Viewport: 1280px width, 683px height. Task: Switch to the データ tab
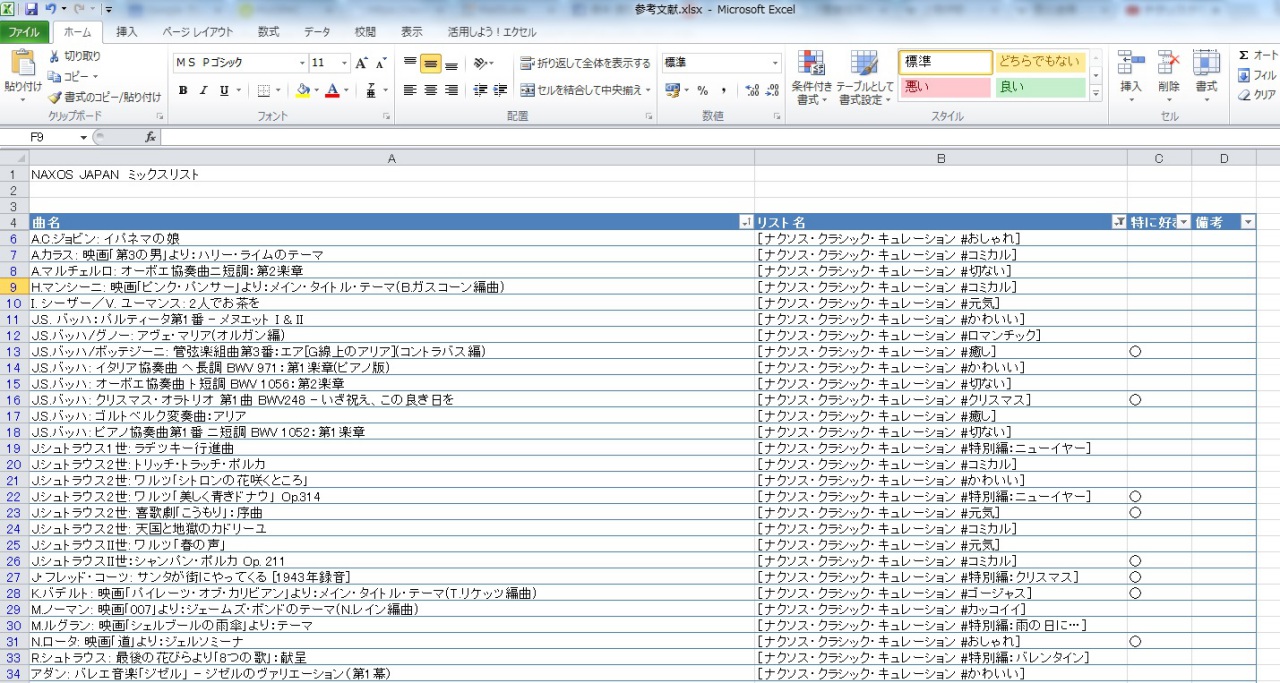coord(317,32)
